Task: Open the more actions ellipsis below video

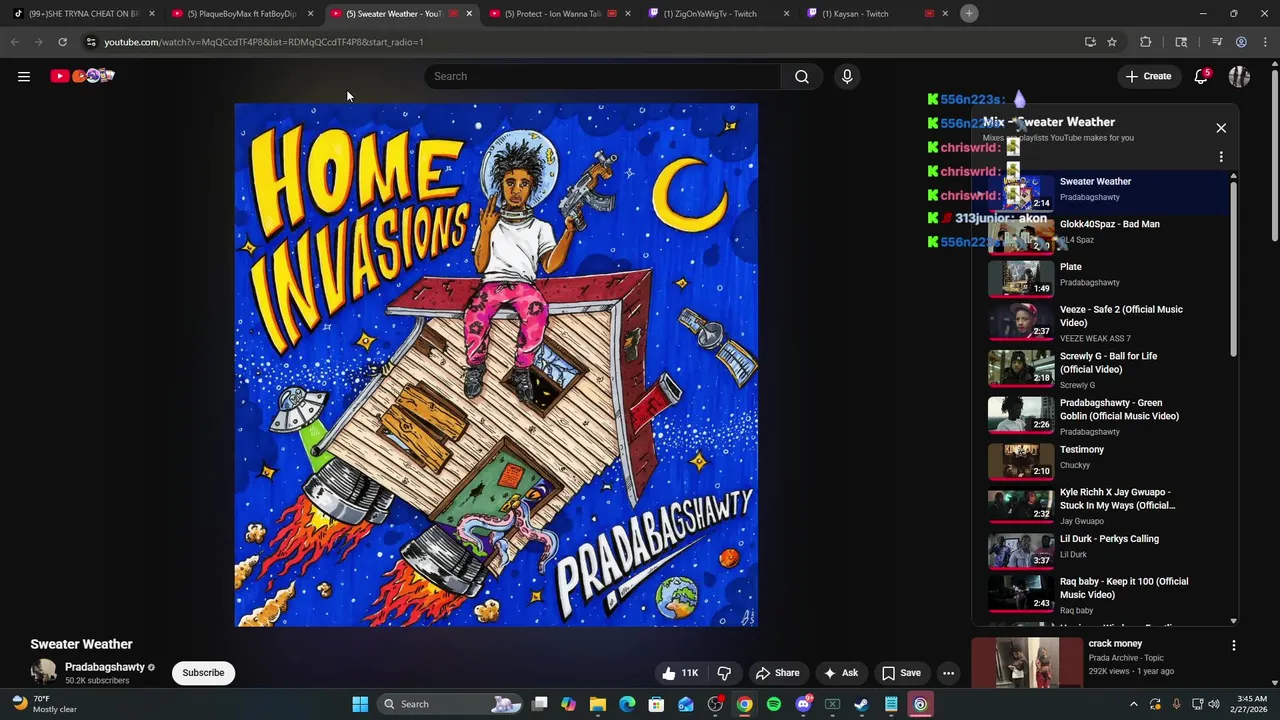Action: click(x=948, y=673)
